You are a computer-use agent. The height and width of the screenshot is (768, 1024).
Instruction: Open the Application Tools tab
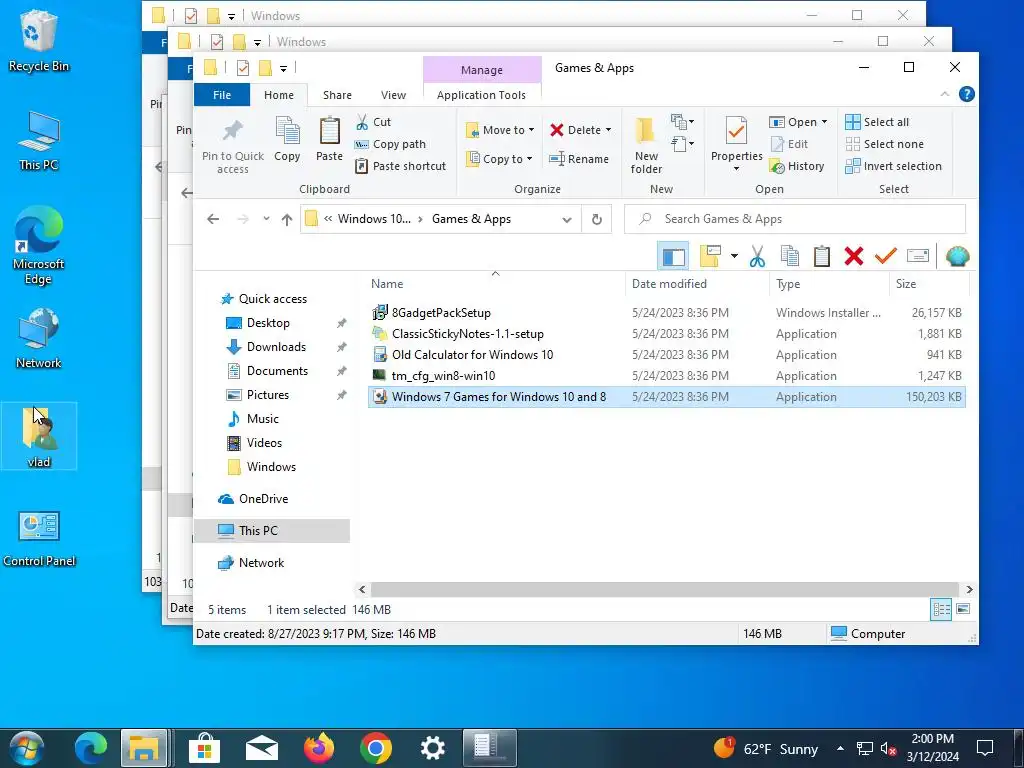pos(481,95)
